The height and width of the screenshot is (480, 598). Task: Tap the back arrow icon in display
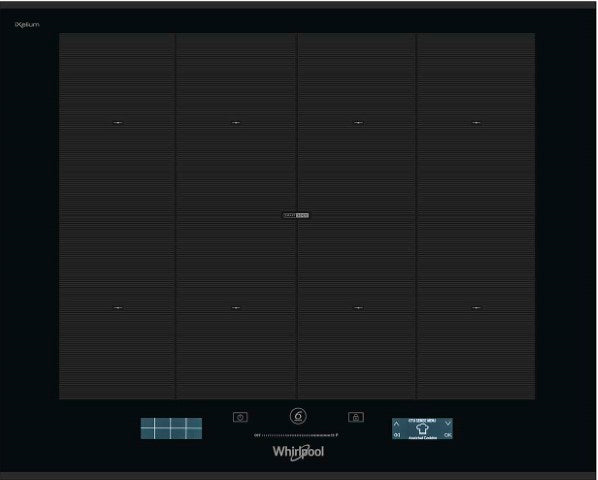pos(397,435)
